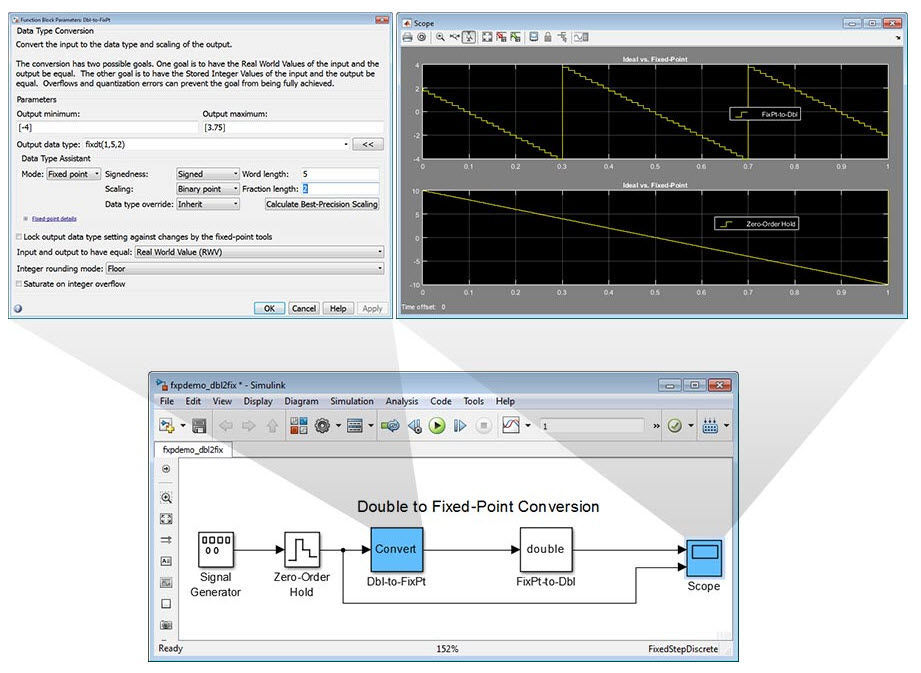Open the Signedness dropdown
The height and width of the screenshot is (673, 921).
208,174
